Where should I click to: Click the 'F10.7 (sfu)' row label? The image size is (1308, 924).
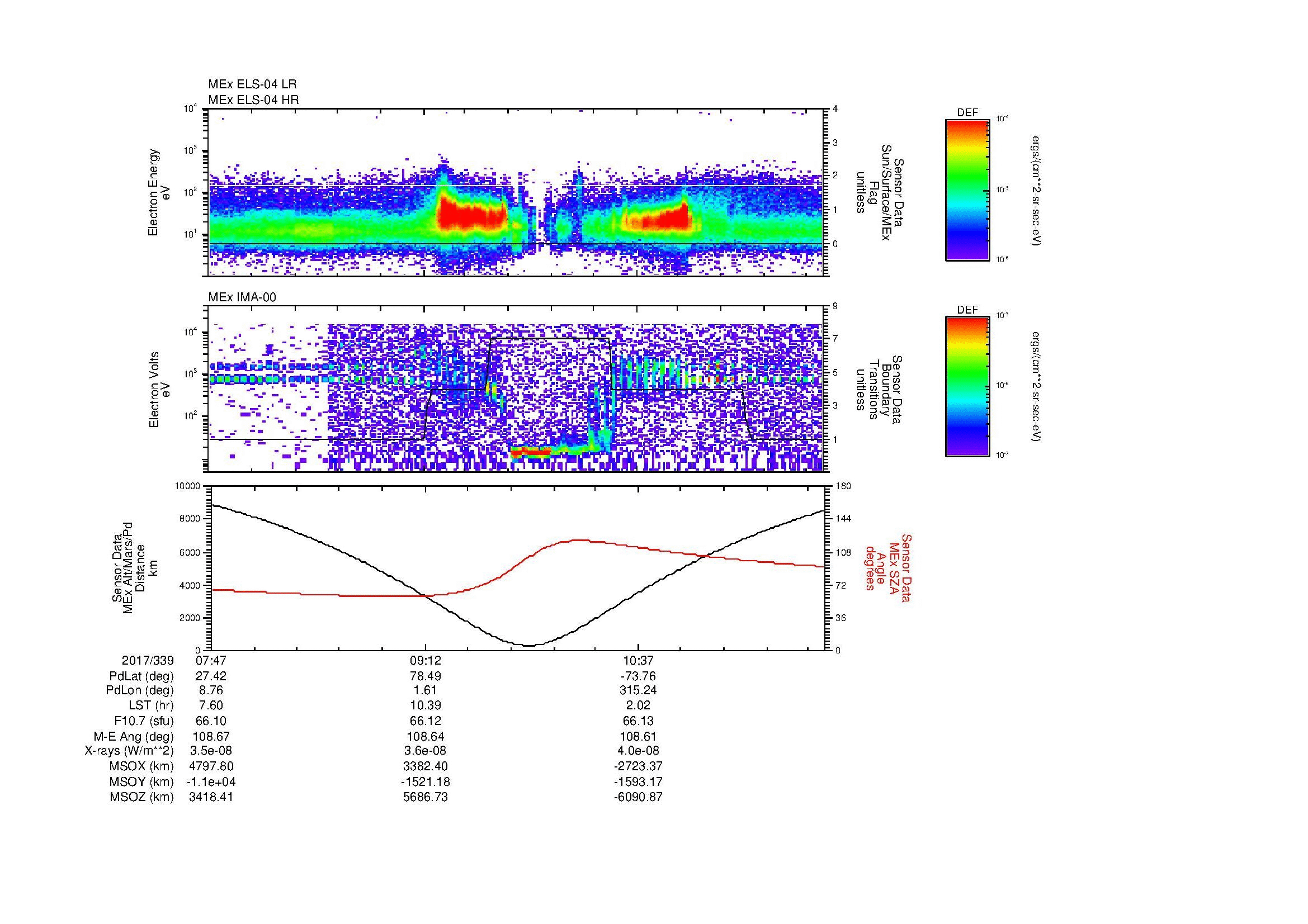click(x=144, y=721)
